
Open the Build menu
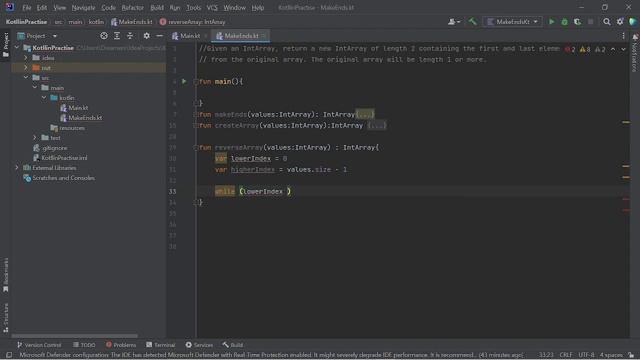[x=157, y=7]
